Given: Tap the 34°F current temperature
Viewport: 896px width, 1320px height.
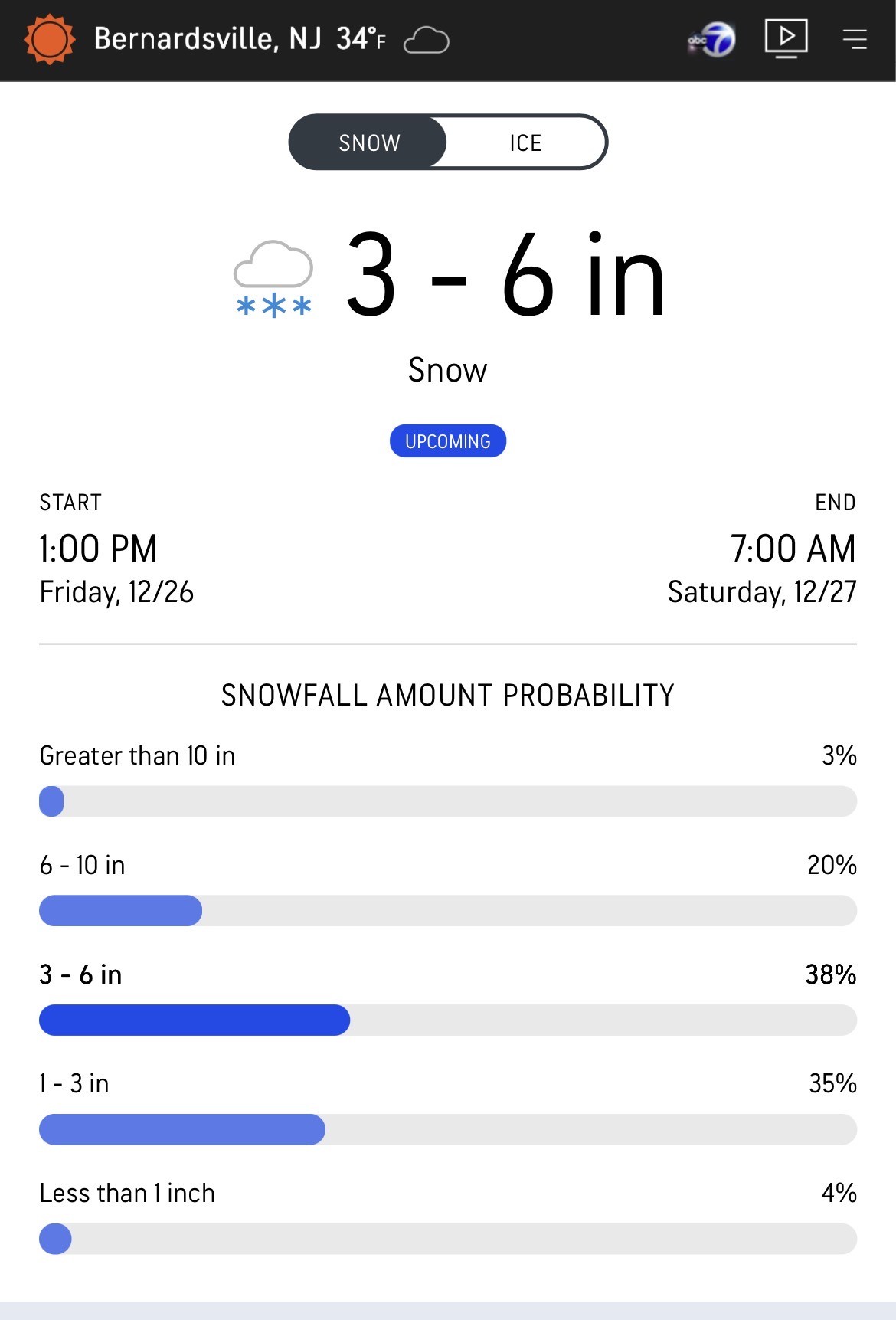Looking at the screenshot, I should (x=361, y=38).
